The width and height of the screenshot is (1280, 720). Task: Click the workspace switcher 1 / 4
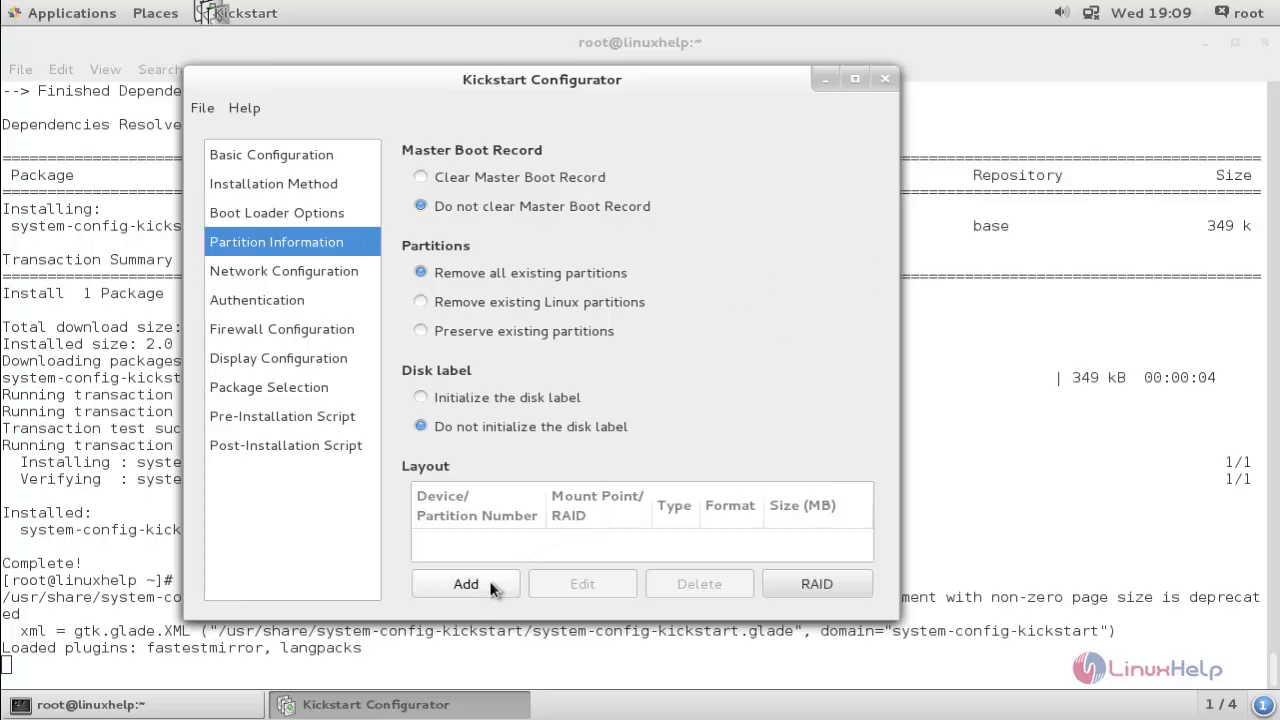pyautogui.click(x=1221, y=704)
